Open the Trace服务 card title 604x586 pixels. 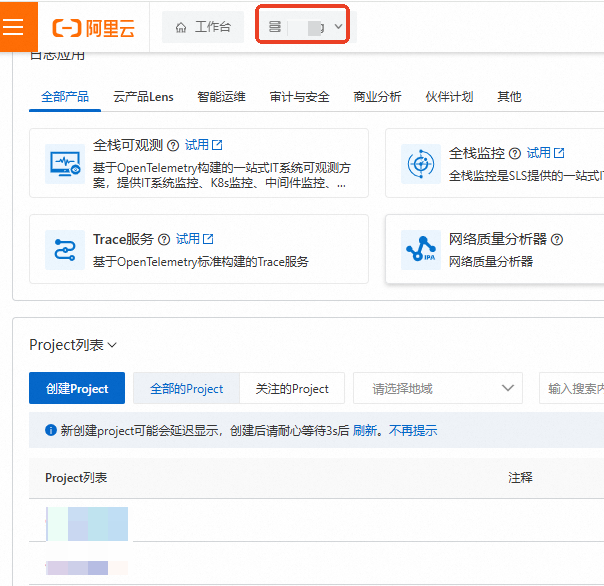point(123,239)
